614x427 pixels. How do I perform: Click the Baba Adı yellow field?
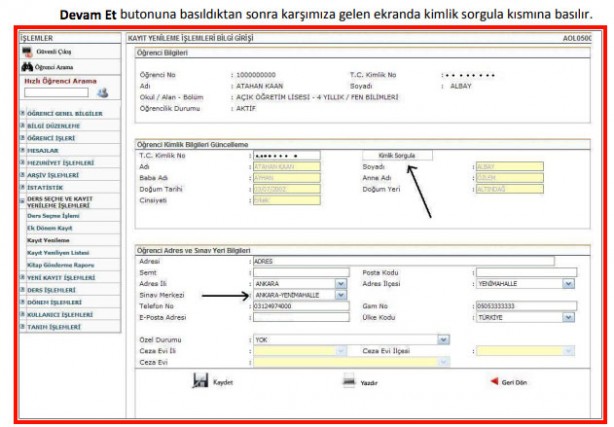287,178
